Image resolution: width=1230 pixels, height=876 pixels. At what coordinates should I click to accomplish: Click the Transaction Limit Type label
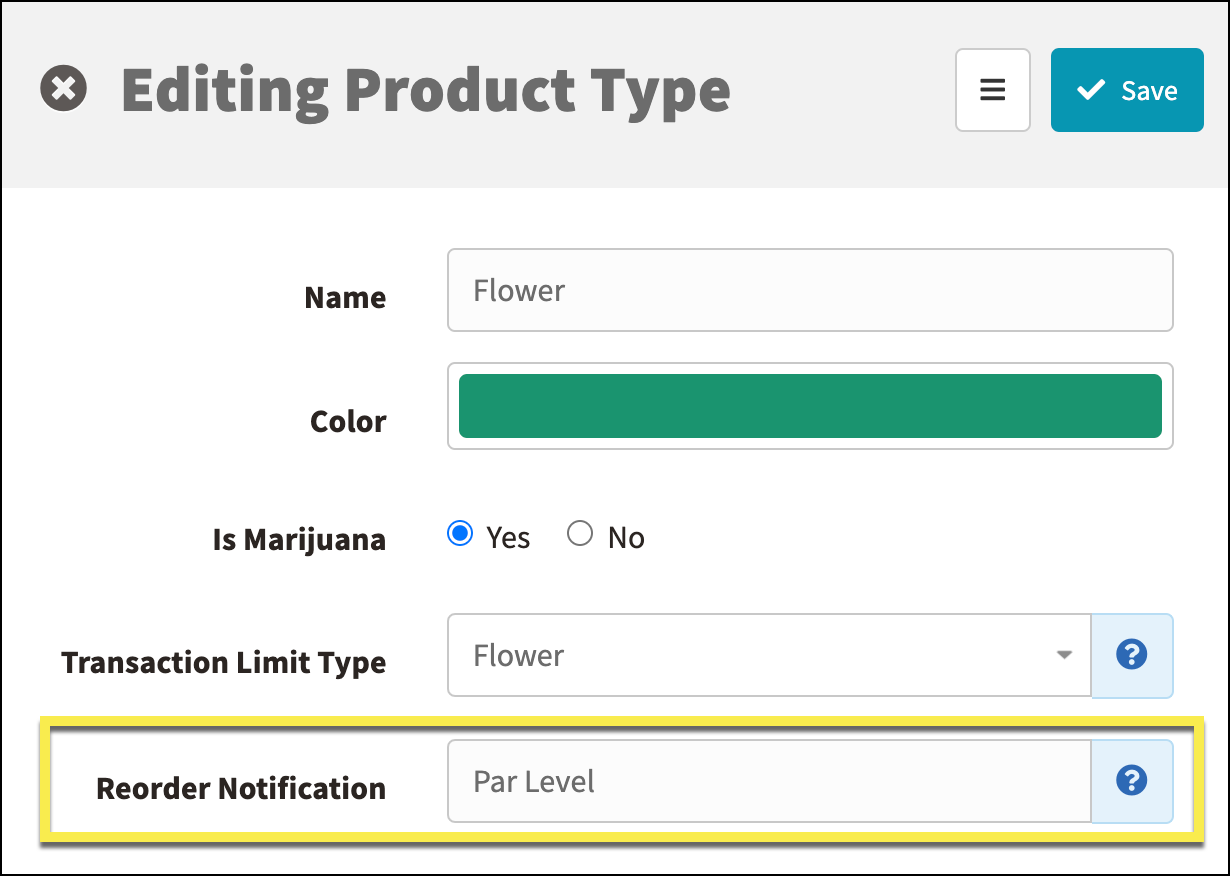[224, 663]
